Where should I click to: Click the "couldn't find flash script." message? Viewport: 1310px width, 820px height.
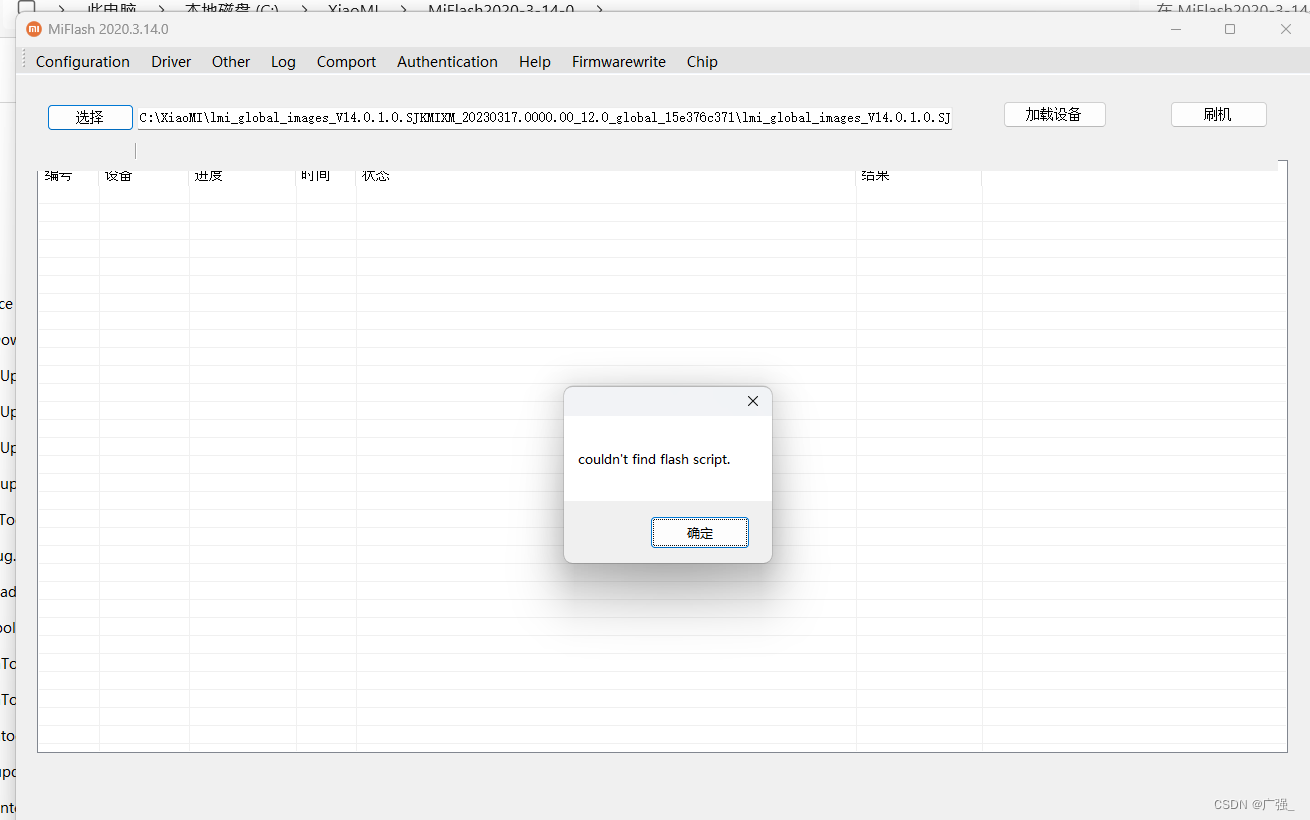click(x=654, y=460)
